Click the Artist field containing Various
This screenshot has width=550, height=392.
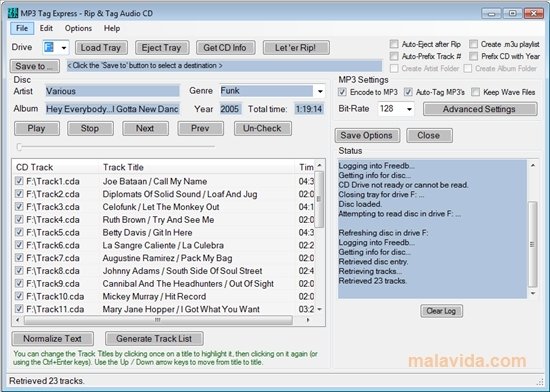pos(112,91)
